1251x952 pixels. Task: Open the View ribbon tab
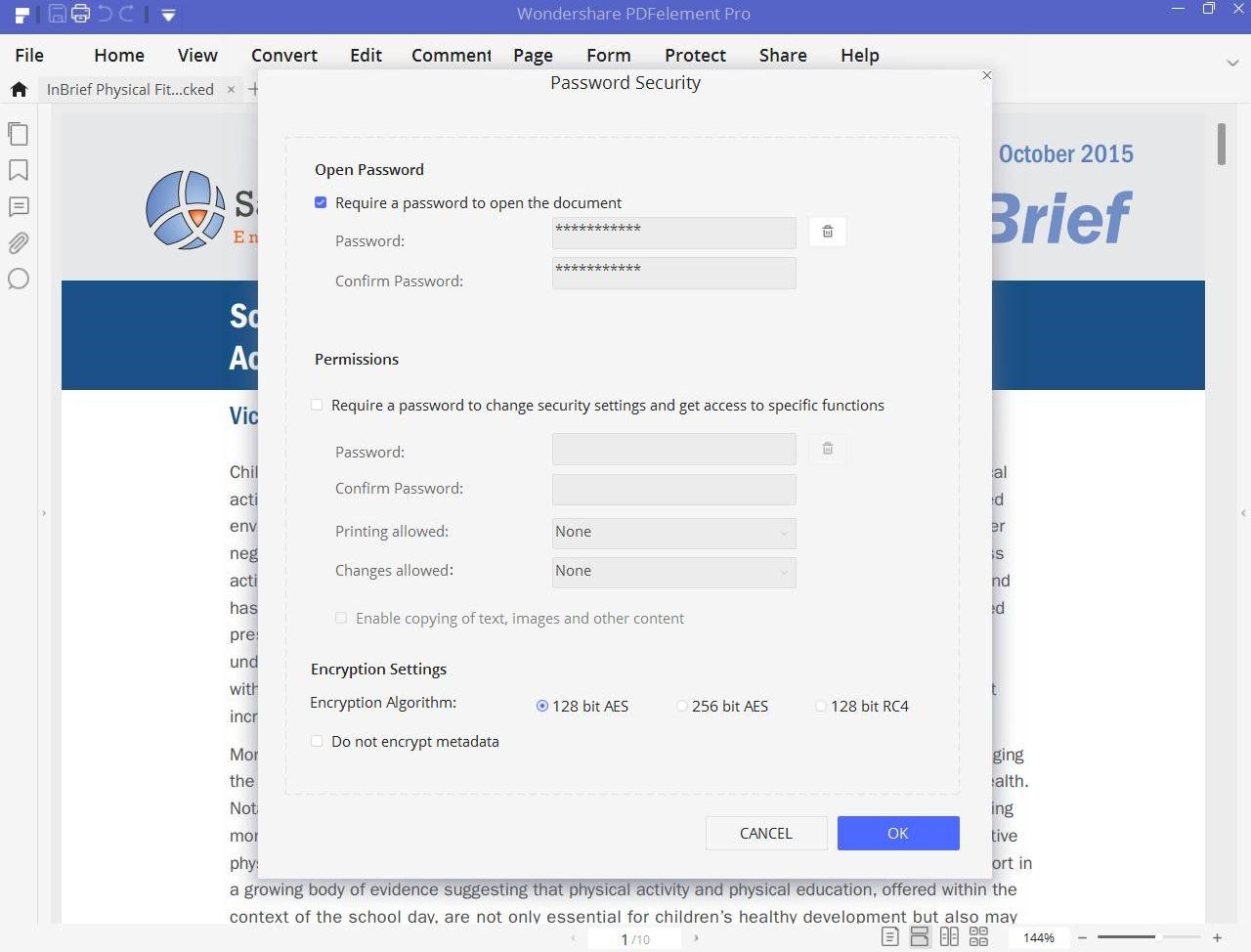coord(197,56)
